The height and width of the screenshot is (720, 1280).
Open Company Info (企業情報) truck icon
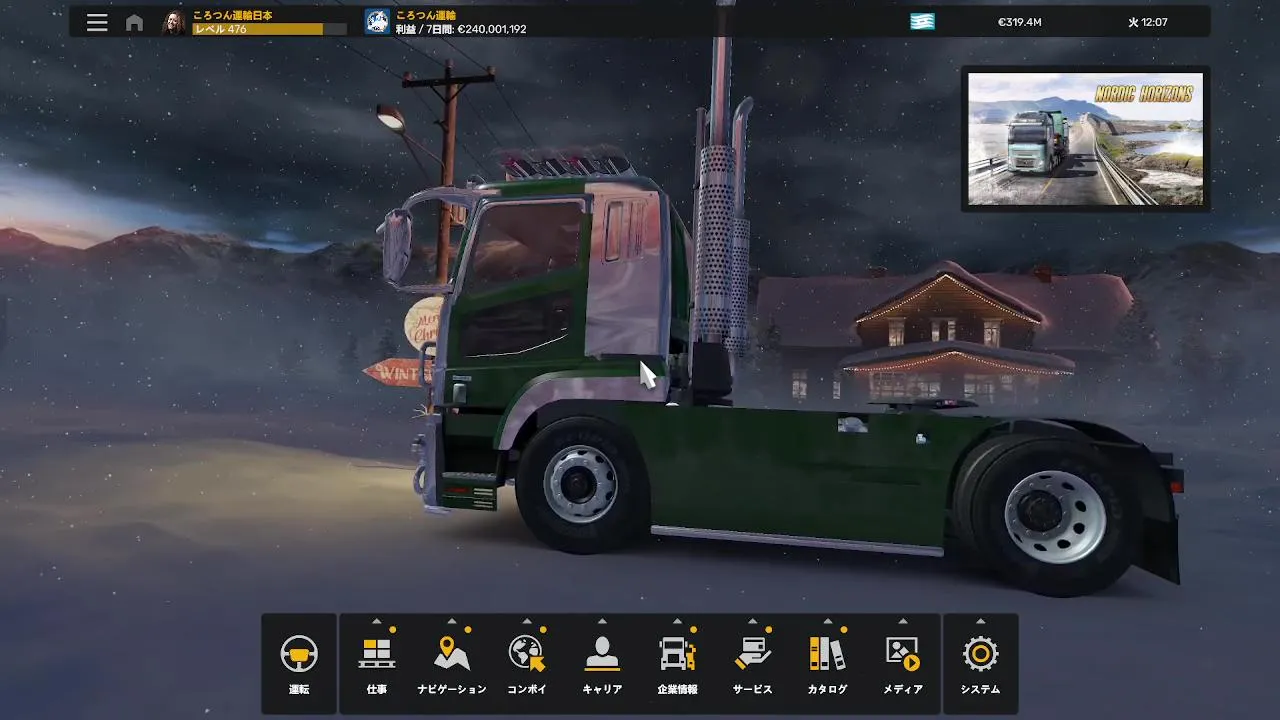677,655
